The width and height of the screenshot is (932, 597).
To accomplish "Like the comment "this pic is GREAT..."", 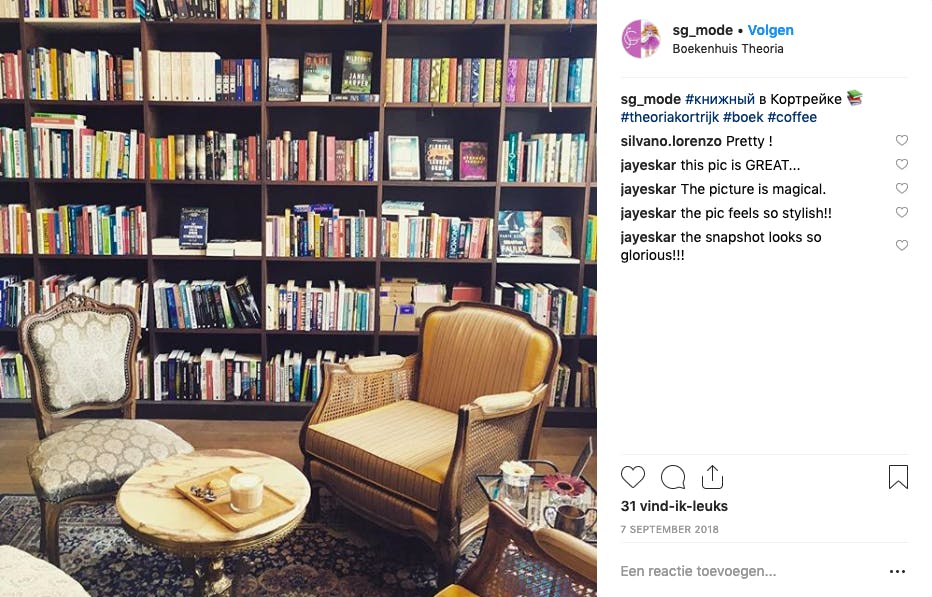I will tap(902, 164).
